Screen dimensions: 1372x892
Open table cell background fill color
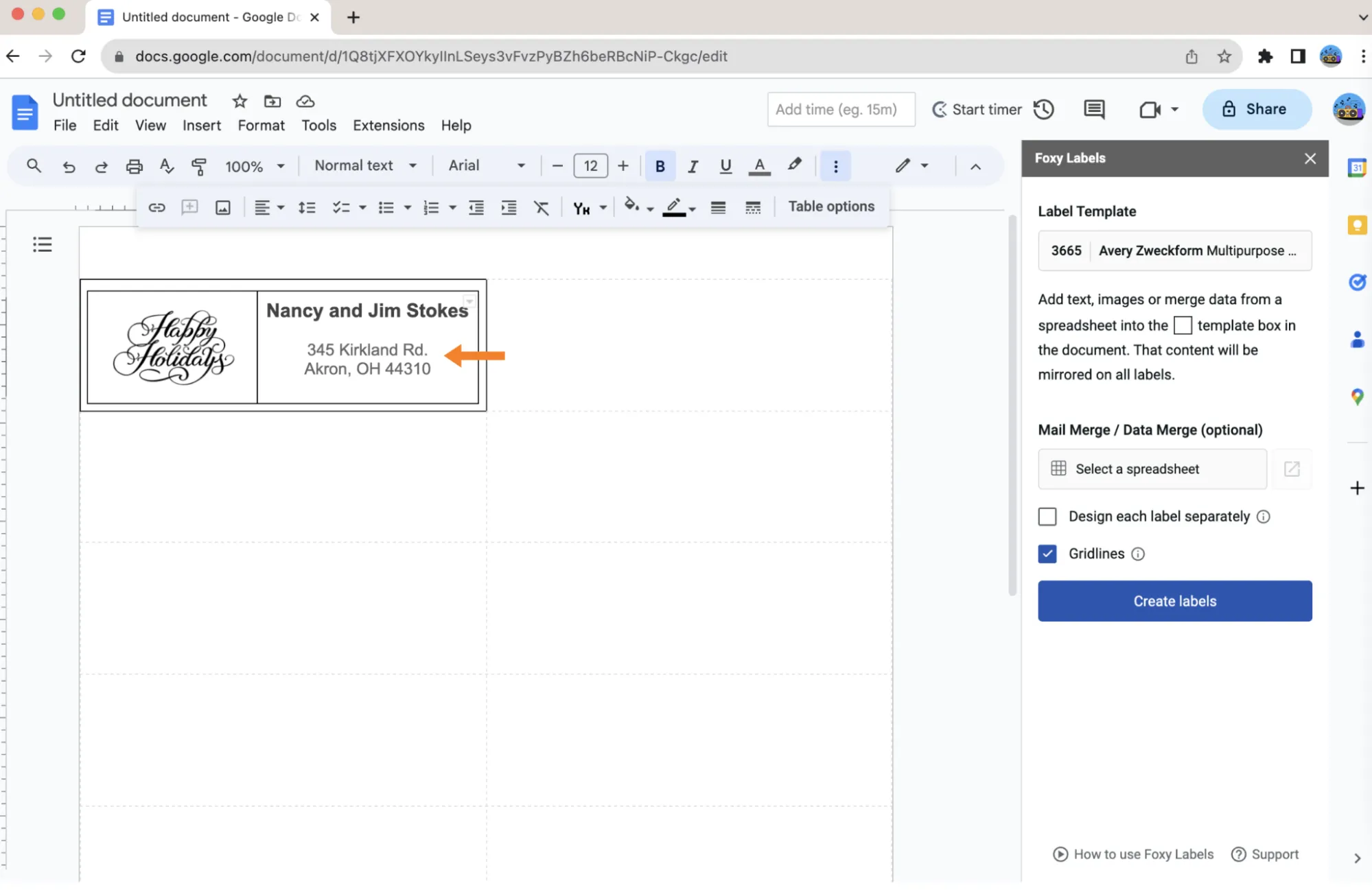pyautogui.click(x=638, y=206)
